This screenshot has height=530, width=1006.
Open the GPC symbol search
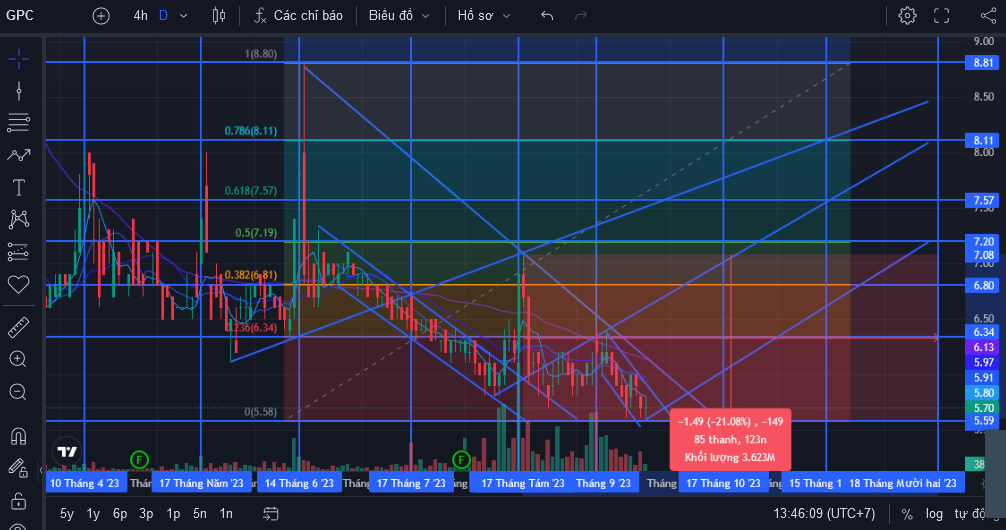(x=20, y=15)
